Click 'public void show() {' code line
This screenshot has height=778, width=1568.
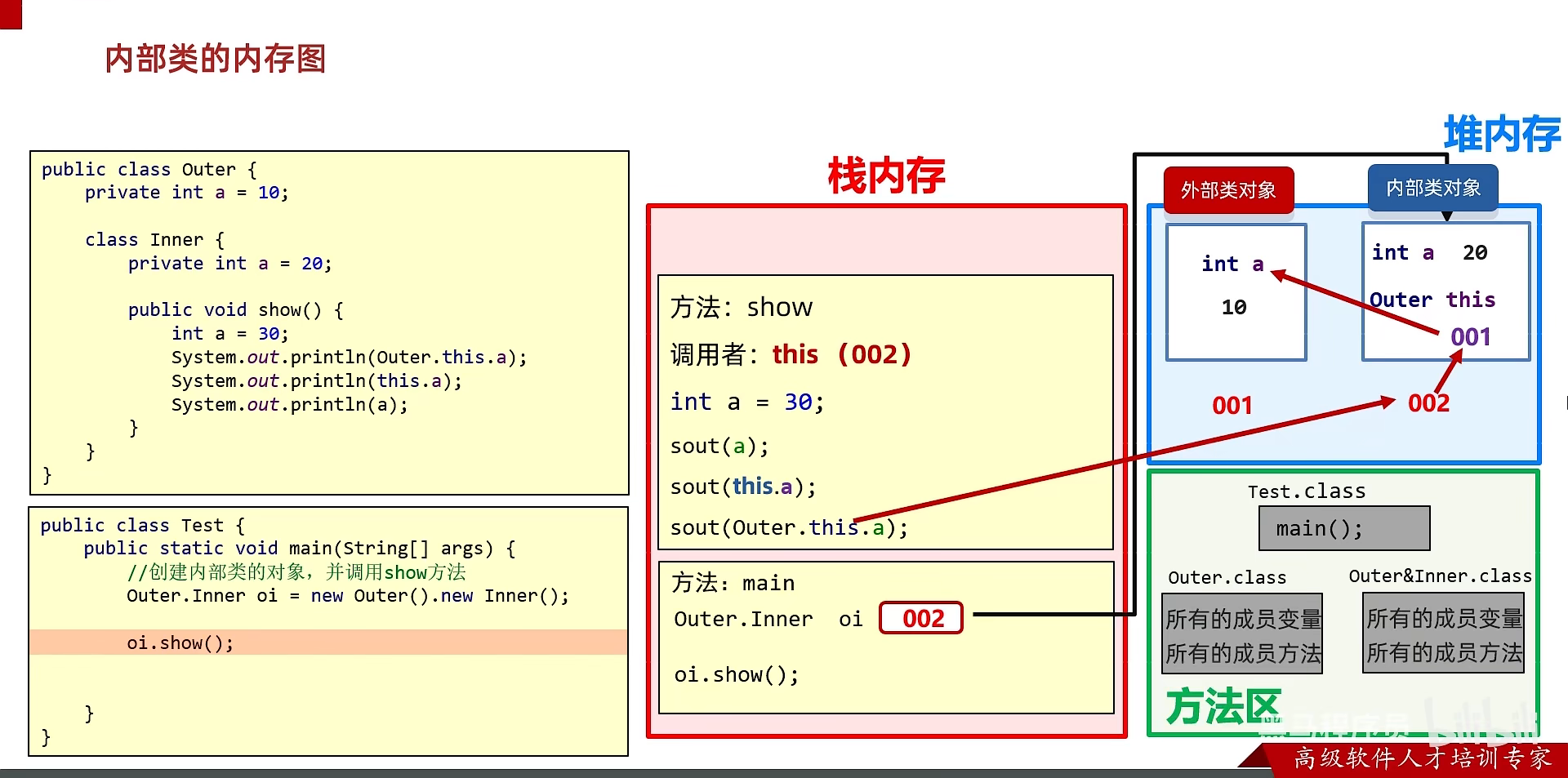236,310
